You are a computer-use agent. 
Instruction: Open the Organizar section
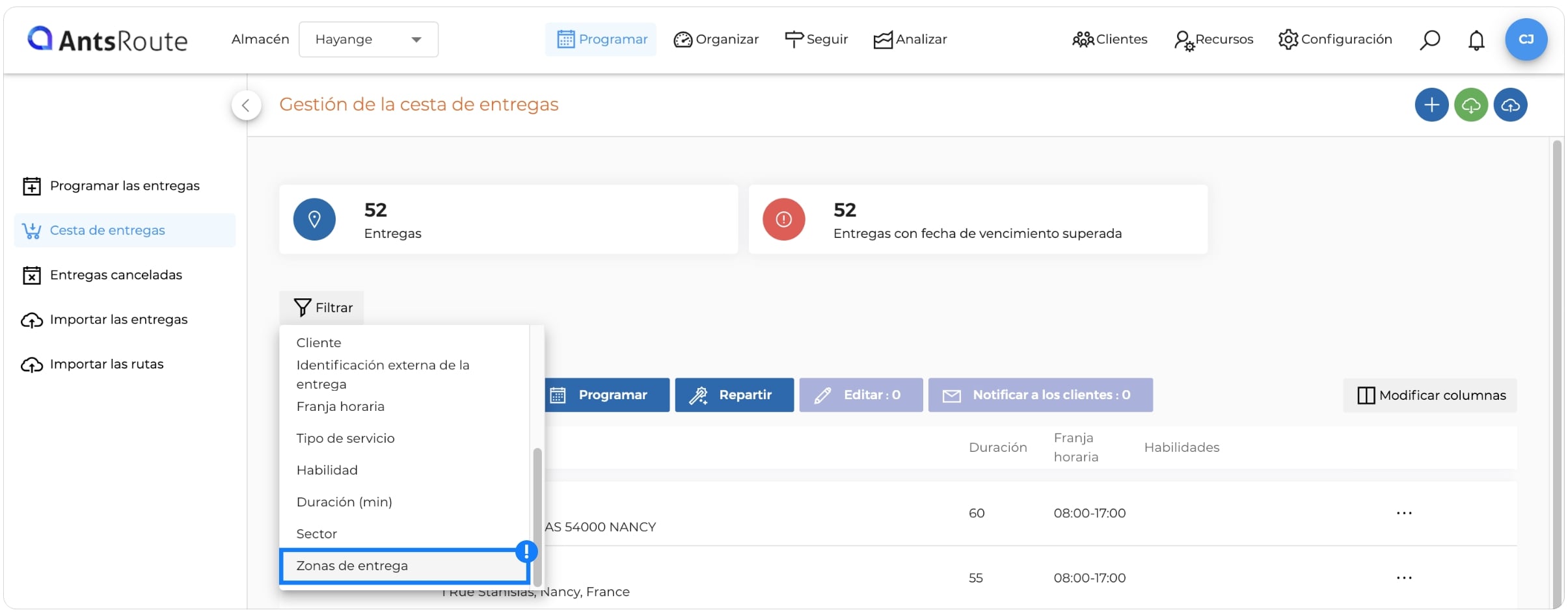click(x=716, y=40)
